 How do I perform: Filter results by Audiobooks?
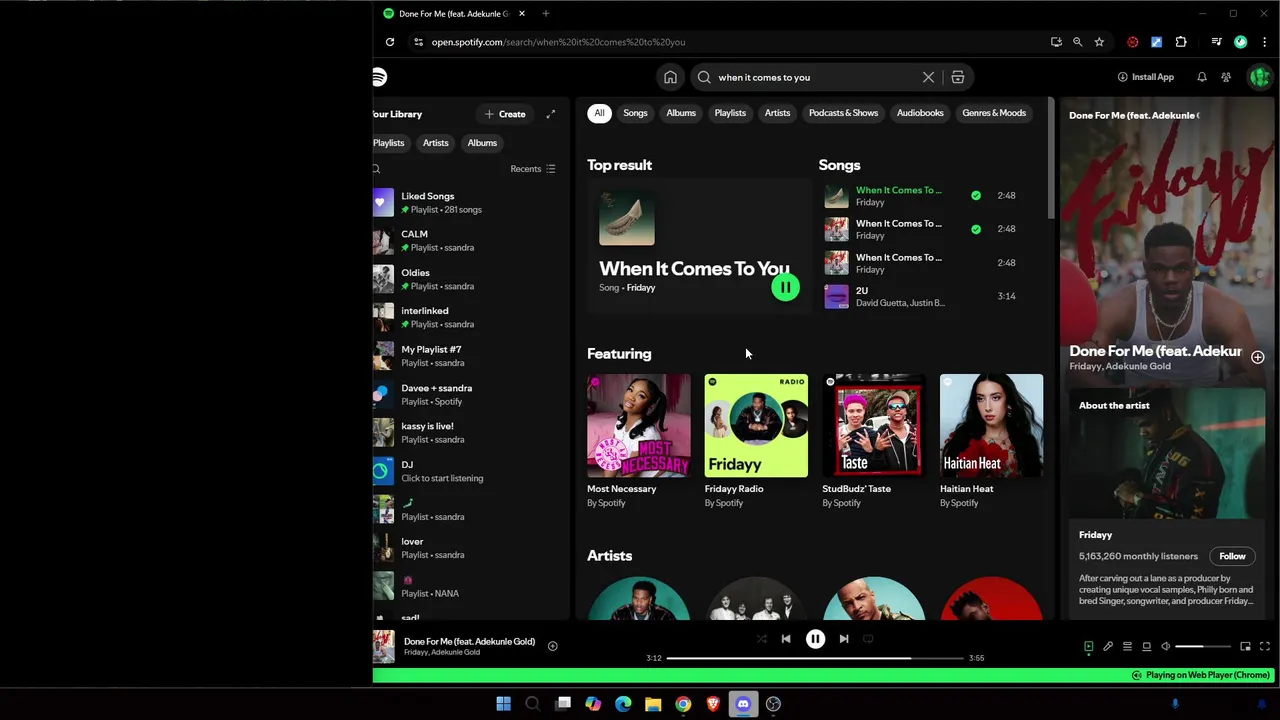(920, 113)
